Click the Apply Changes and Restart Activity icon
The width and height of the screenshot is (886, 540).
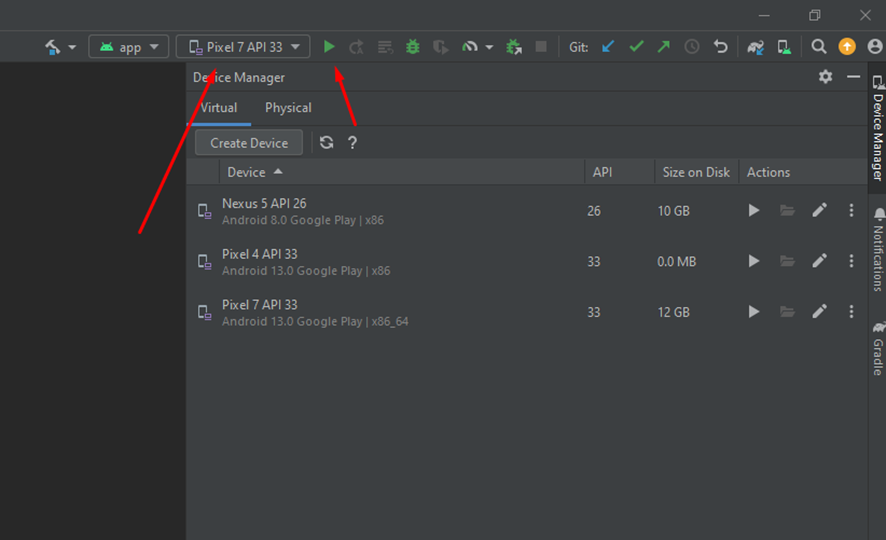356,47
